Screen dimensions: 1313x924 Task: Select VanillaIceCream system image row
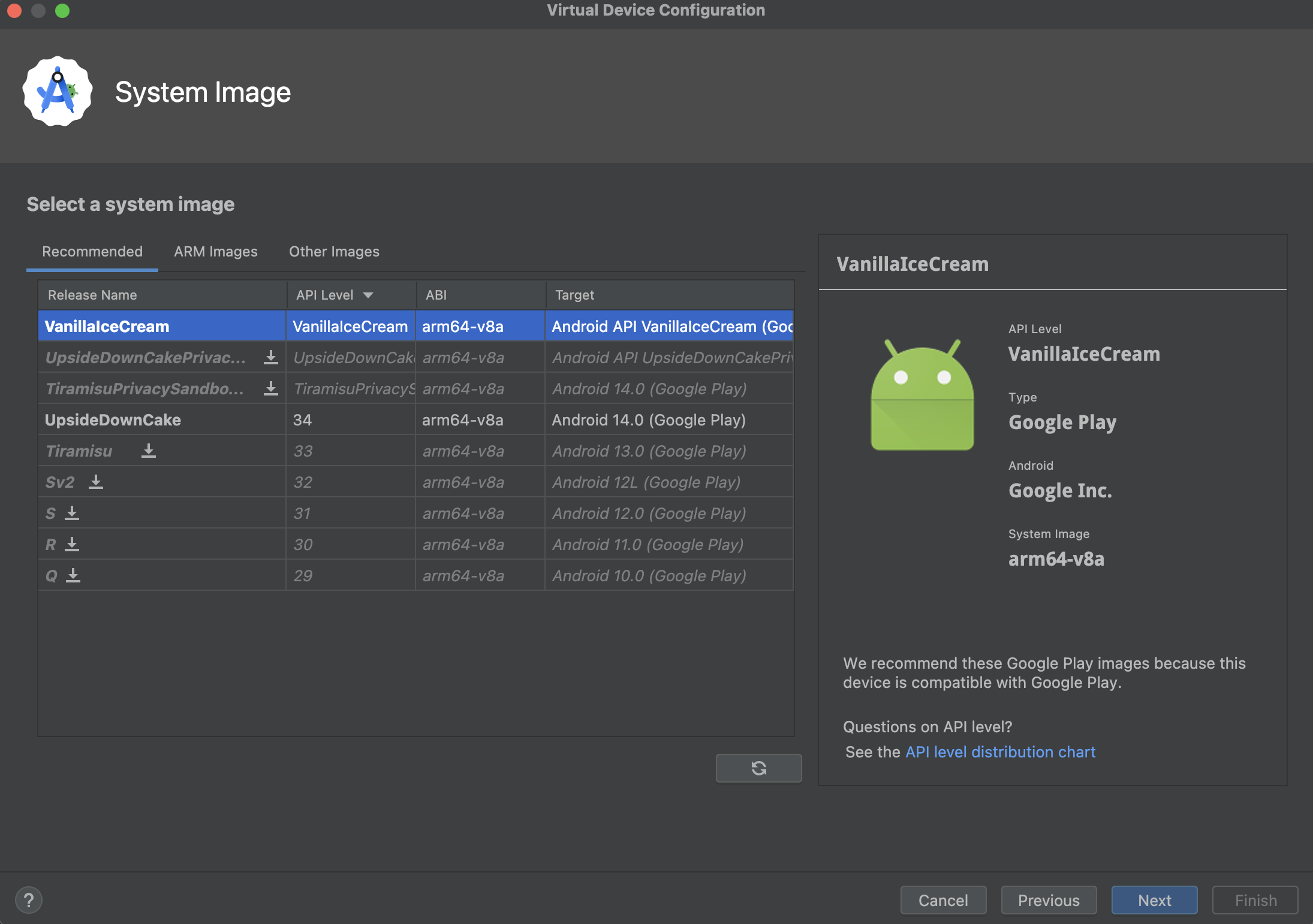415,325
